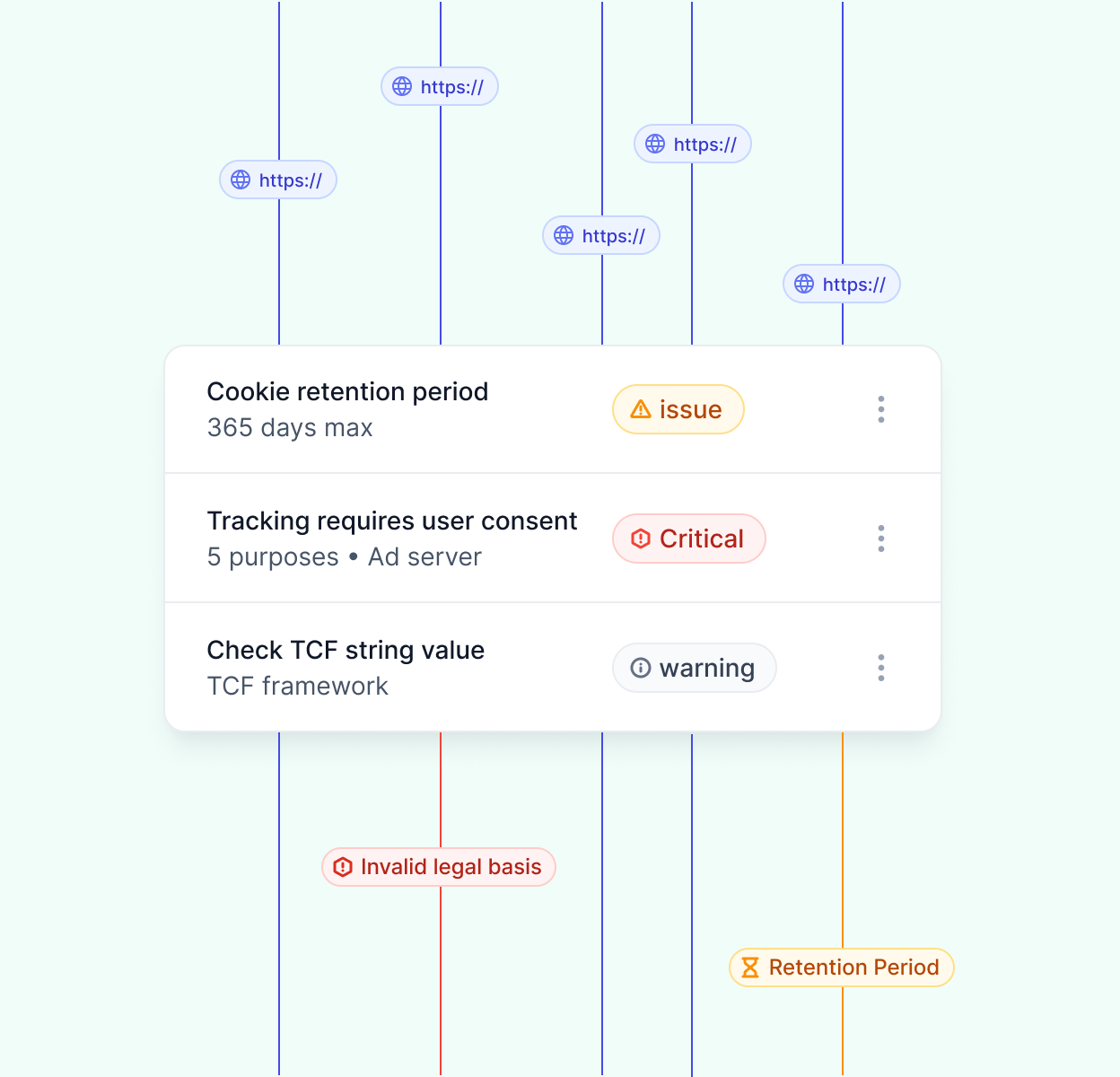Click the globe icon in the rightmost https pill

pos(804,284)
